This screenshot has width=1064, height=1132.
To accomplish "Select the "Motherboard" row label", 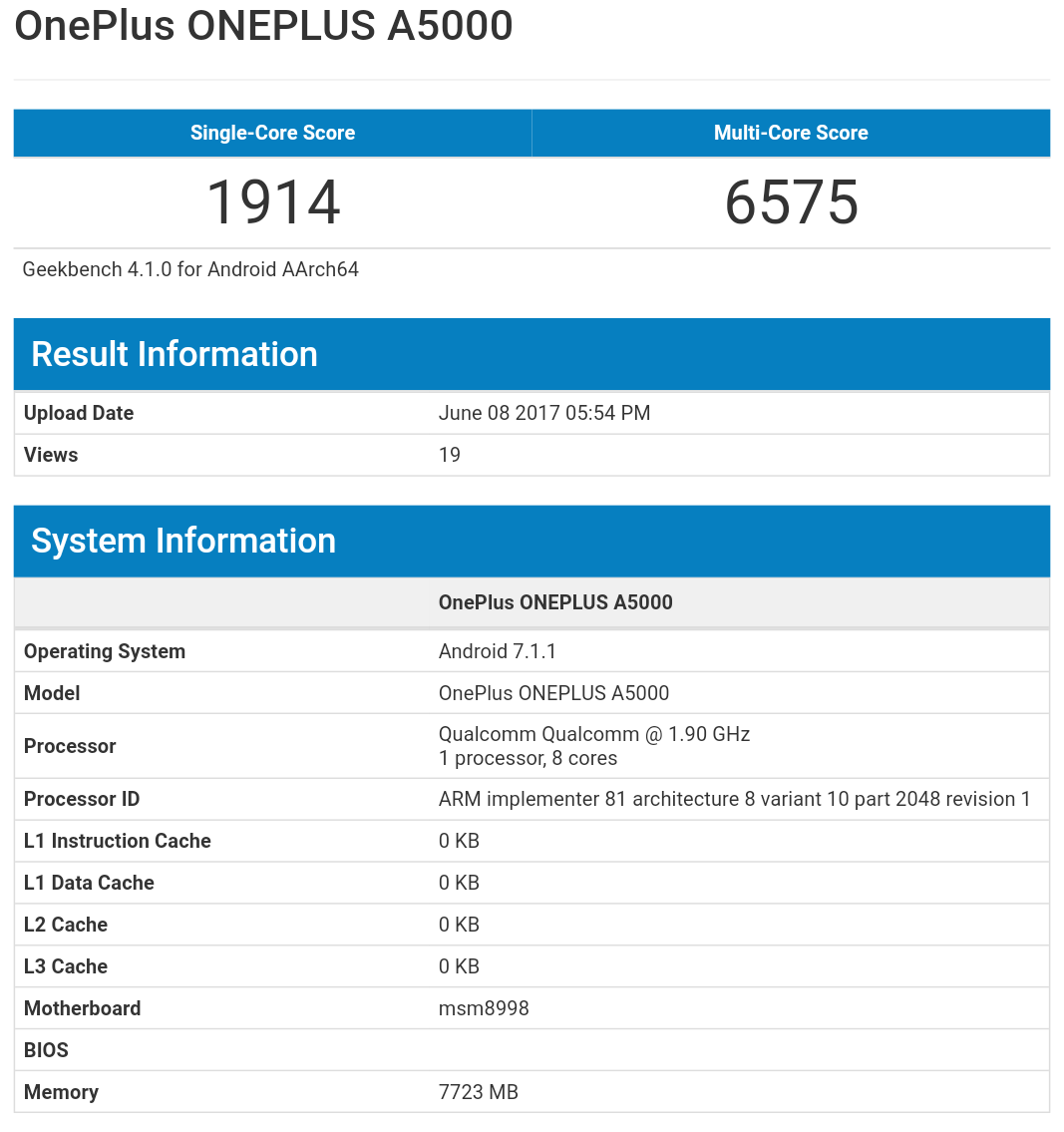I will click(83, 1008).
